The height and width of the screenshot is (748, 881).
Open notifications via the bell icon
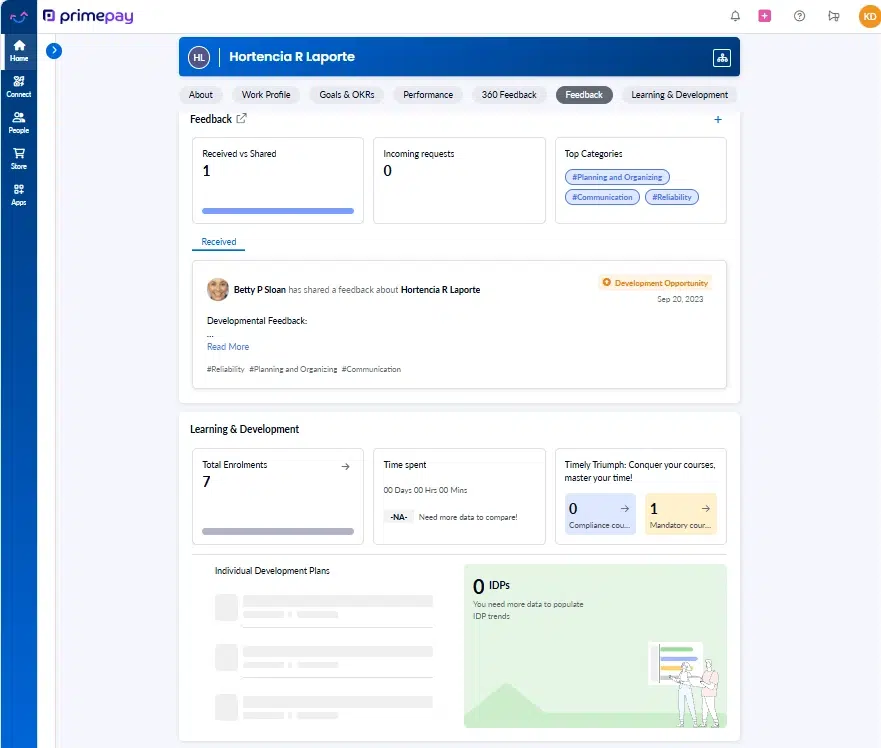tap(735, 16)
